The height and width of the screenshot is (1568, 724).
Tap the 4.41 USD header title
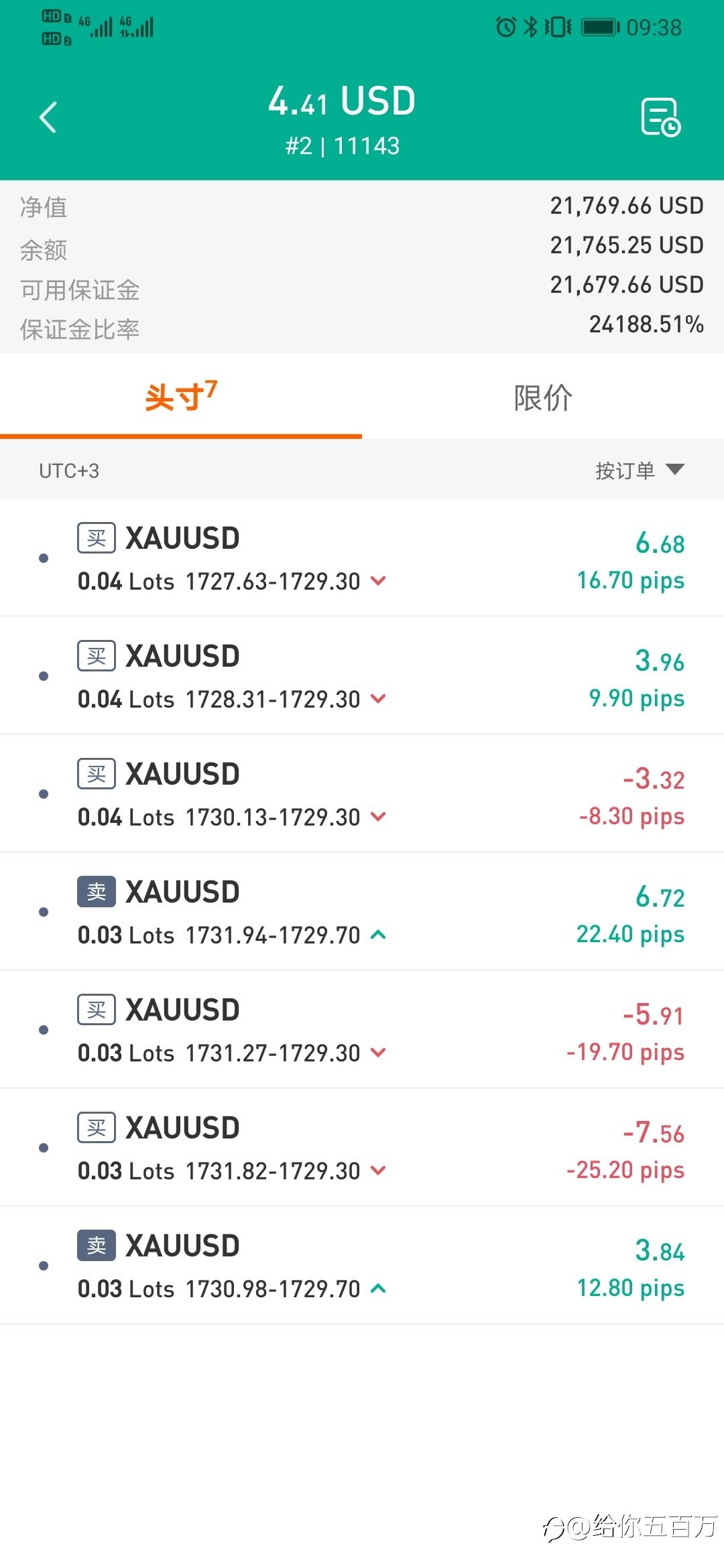[342, 102]
